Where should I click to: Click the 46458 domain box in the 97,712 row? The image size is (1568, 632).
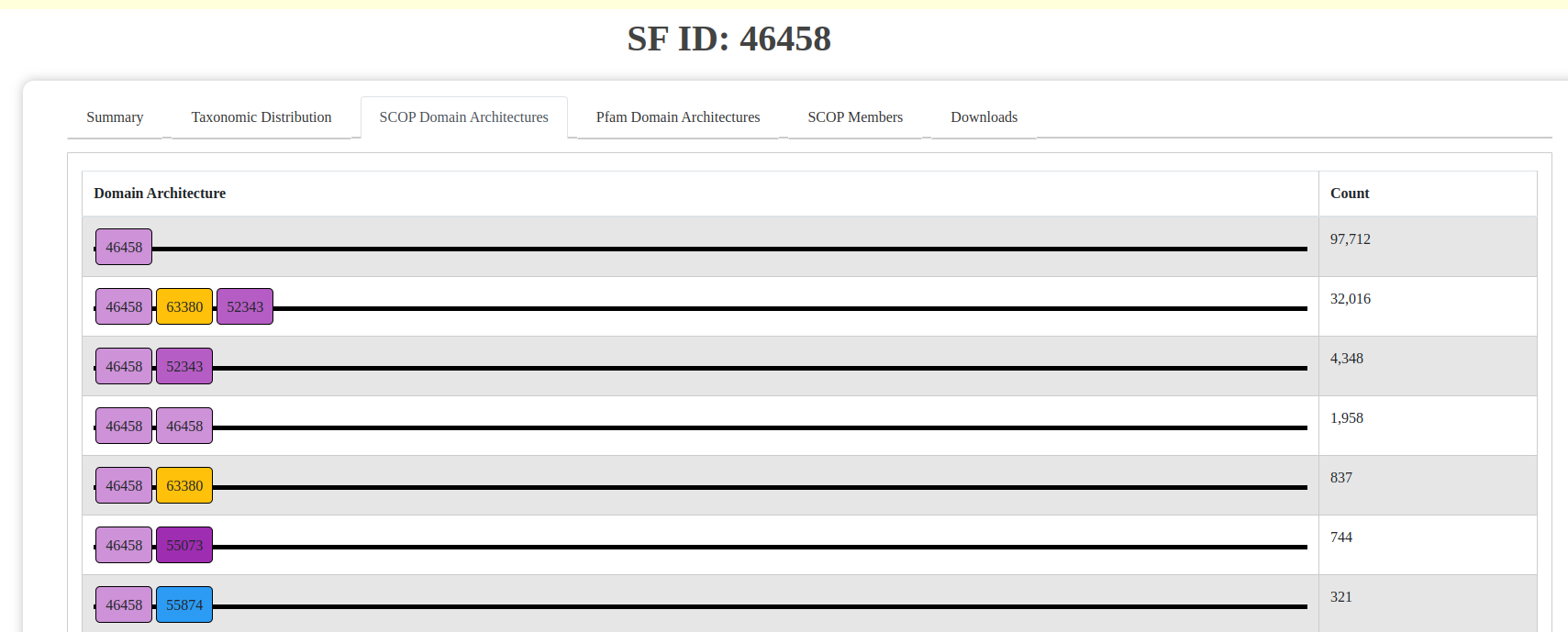click(124, 248)
